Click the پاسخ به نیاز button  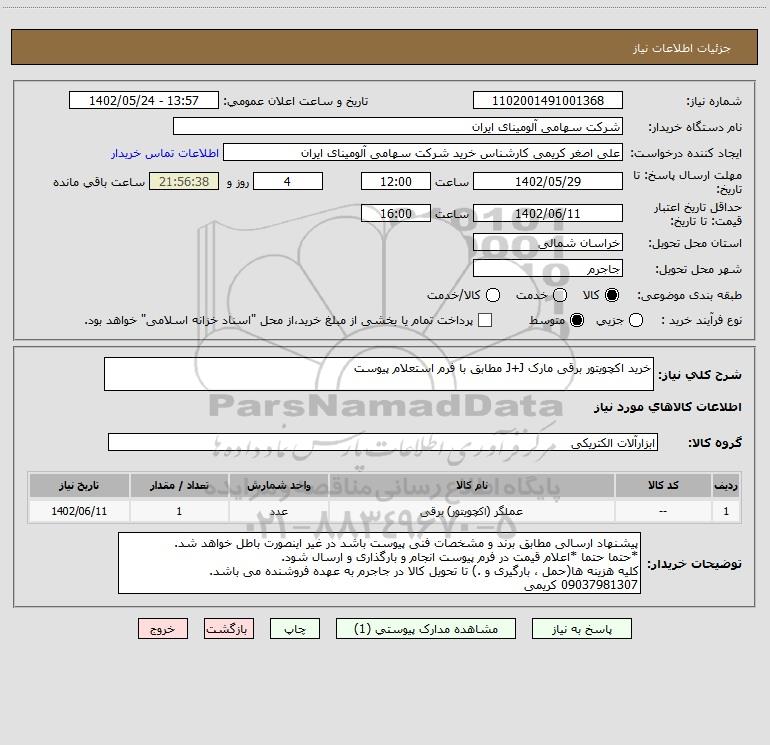[x=582, y=629]
